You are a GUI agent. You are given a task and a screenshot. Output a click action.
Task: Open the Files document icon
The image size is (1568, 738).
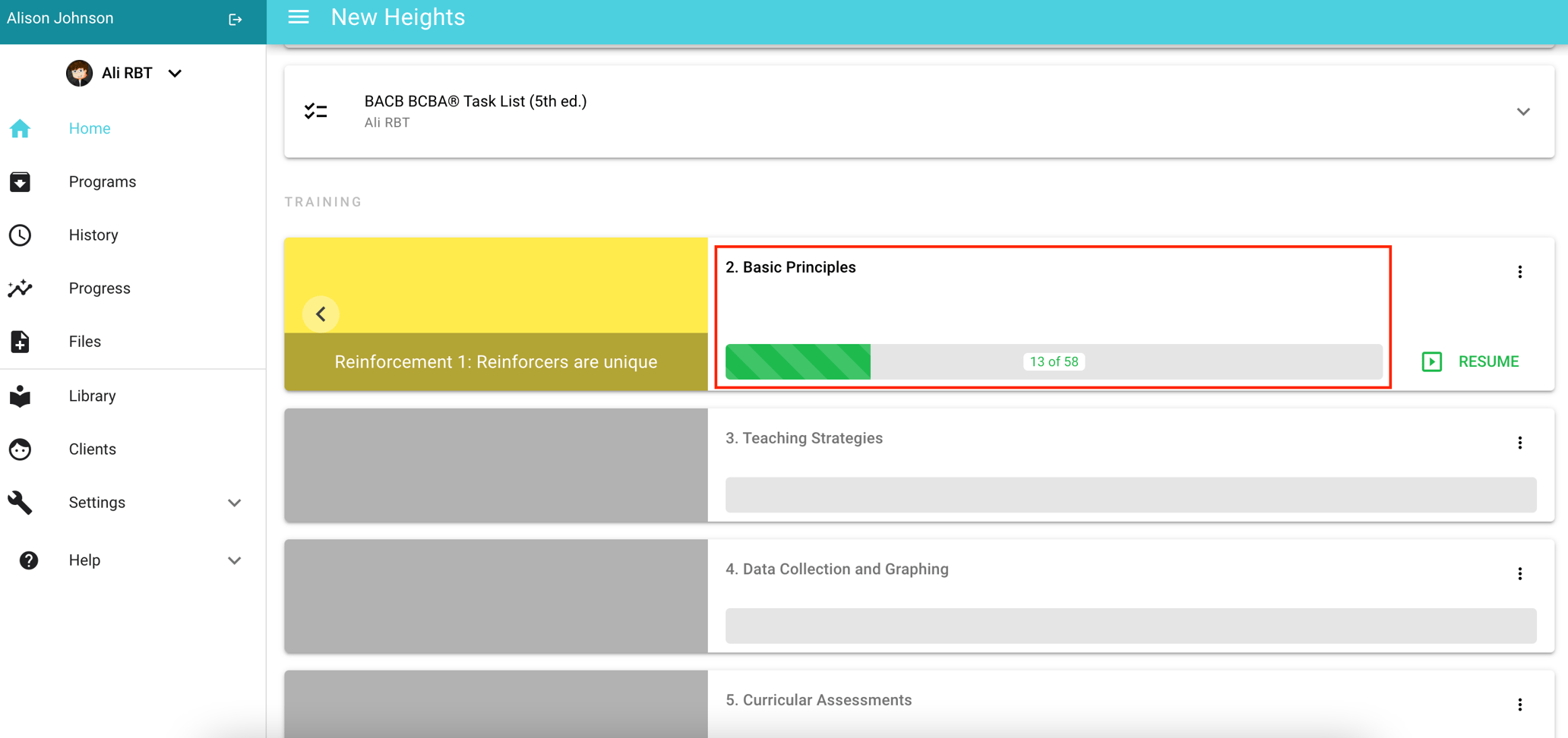(20, 342)
